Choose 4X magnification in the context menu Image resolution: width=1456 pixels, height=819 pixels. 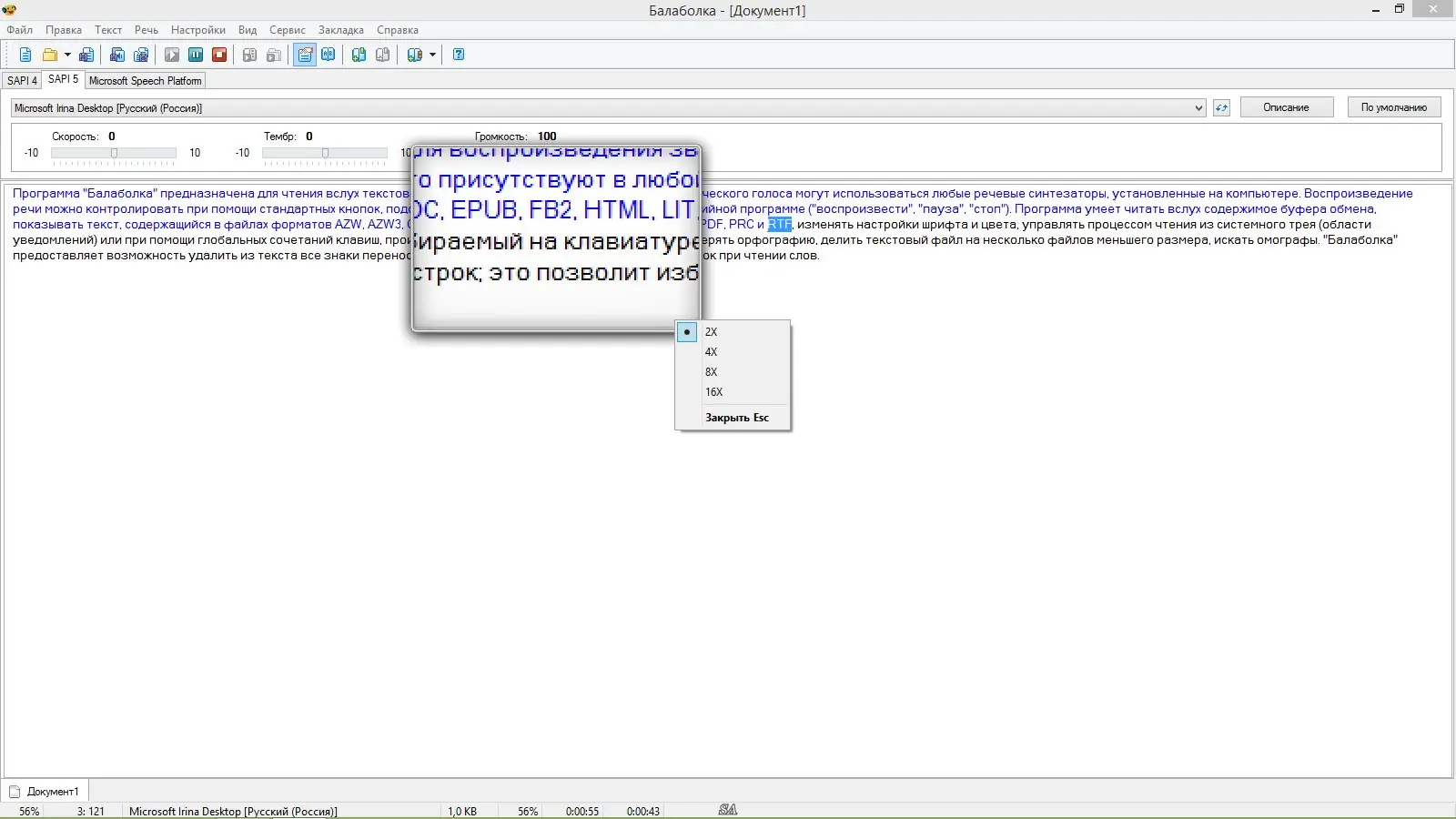[x=733, y=352]
